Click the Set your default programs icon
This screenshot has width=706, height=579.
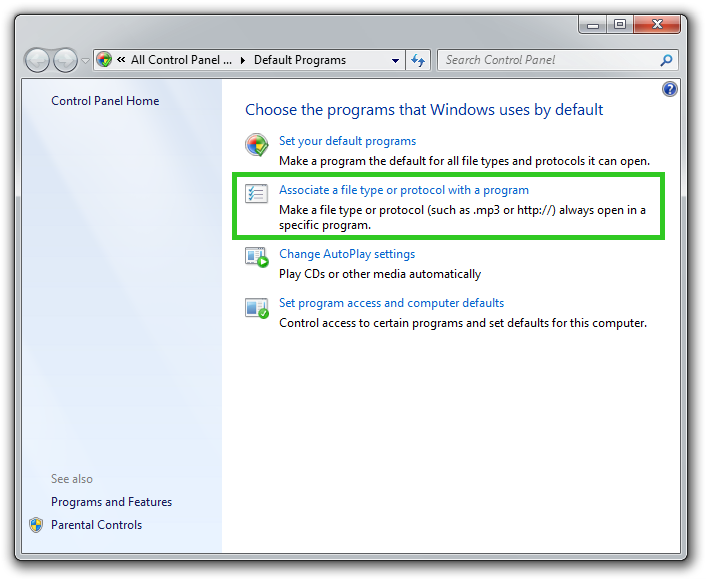tap(257, 145)
